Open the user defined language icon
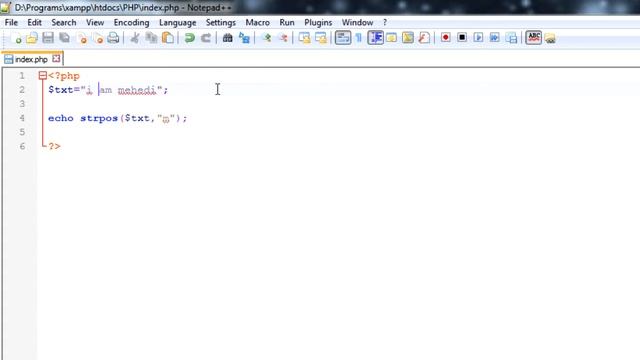 point(391,38)
